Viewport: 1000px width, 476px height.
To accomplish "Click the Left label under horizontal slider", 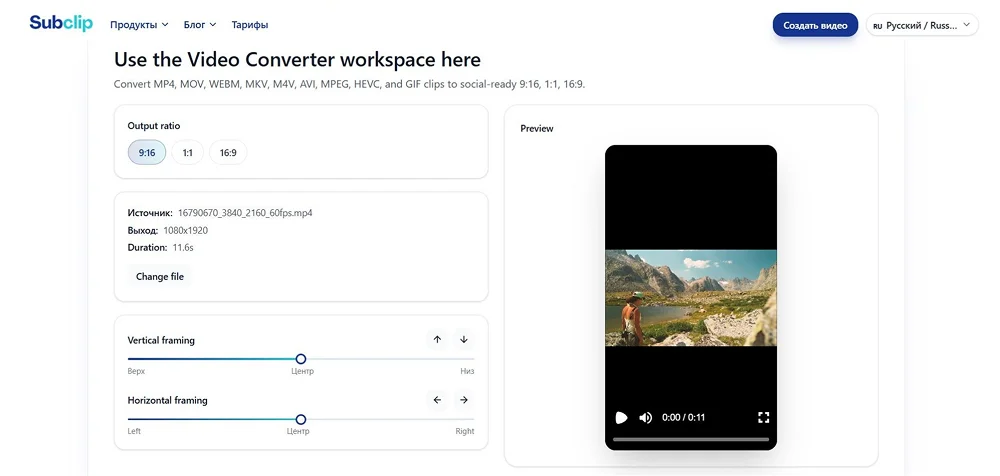I will click(x=134, y=431).
